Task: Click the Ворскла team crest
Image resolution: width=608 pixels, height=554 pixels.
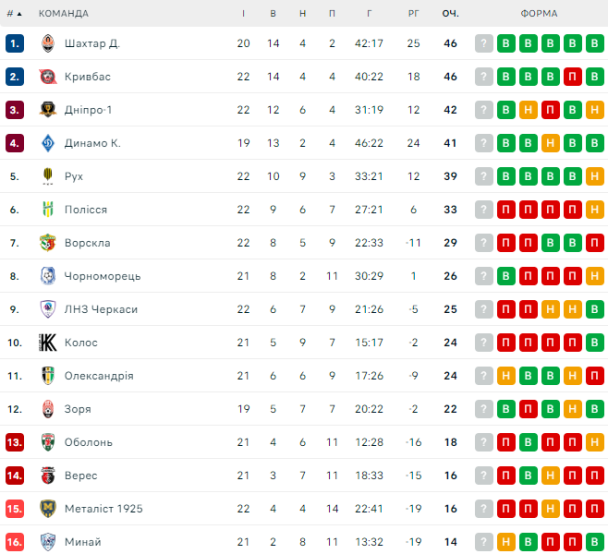Action: [48, 243]
